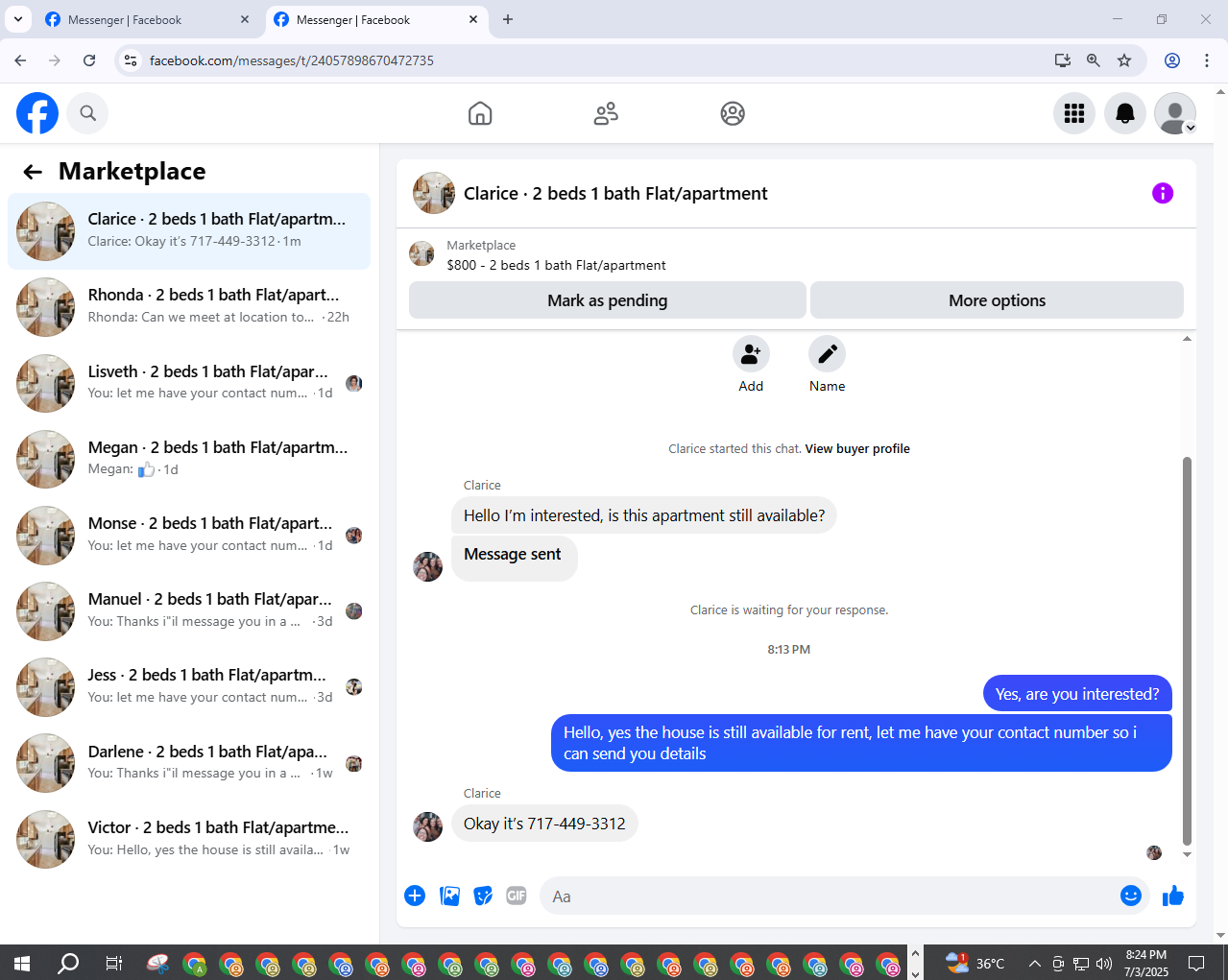Open the Megan conversation

click(189, 459)
